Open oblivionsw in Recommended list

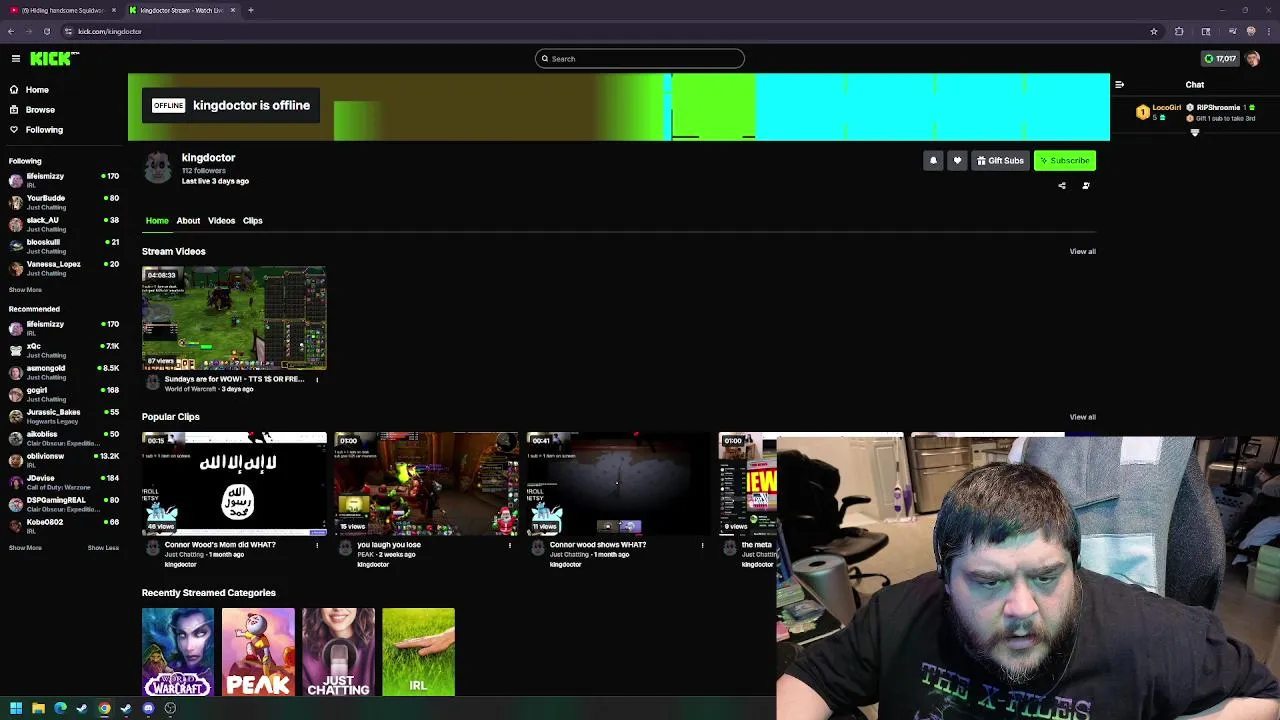[x=63, y=461]
